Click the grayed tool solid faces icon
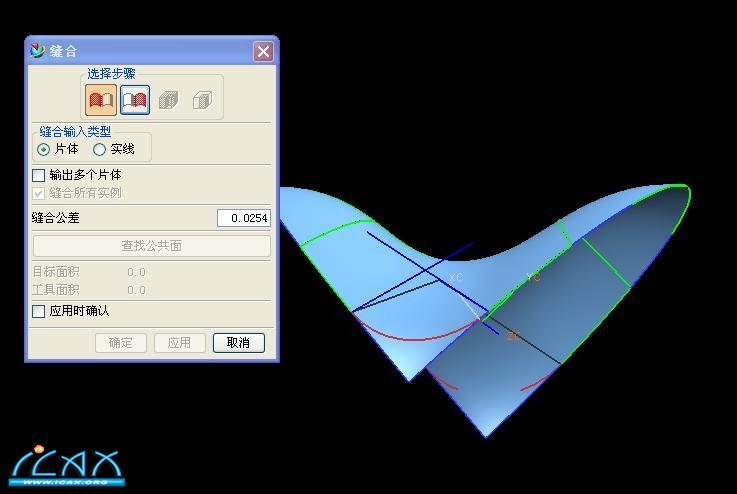Viewport: 737px width, 494px height. (x=203, y=100)
